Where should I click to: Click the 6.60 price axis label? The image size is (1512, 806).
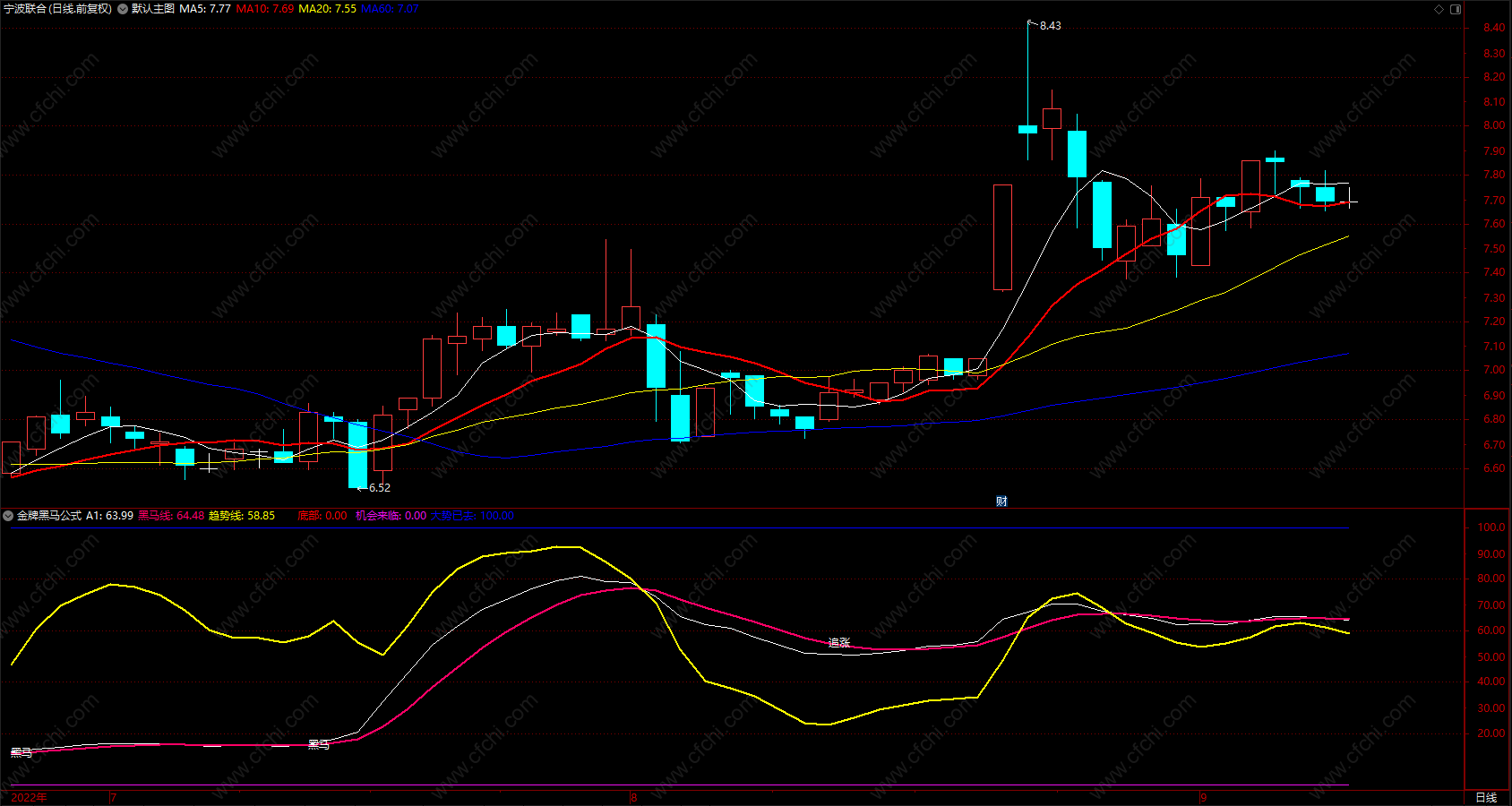tap(1494, 468)
